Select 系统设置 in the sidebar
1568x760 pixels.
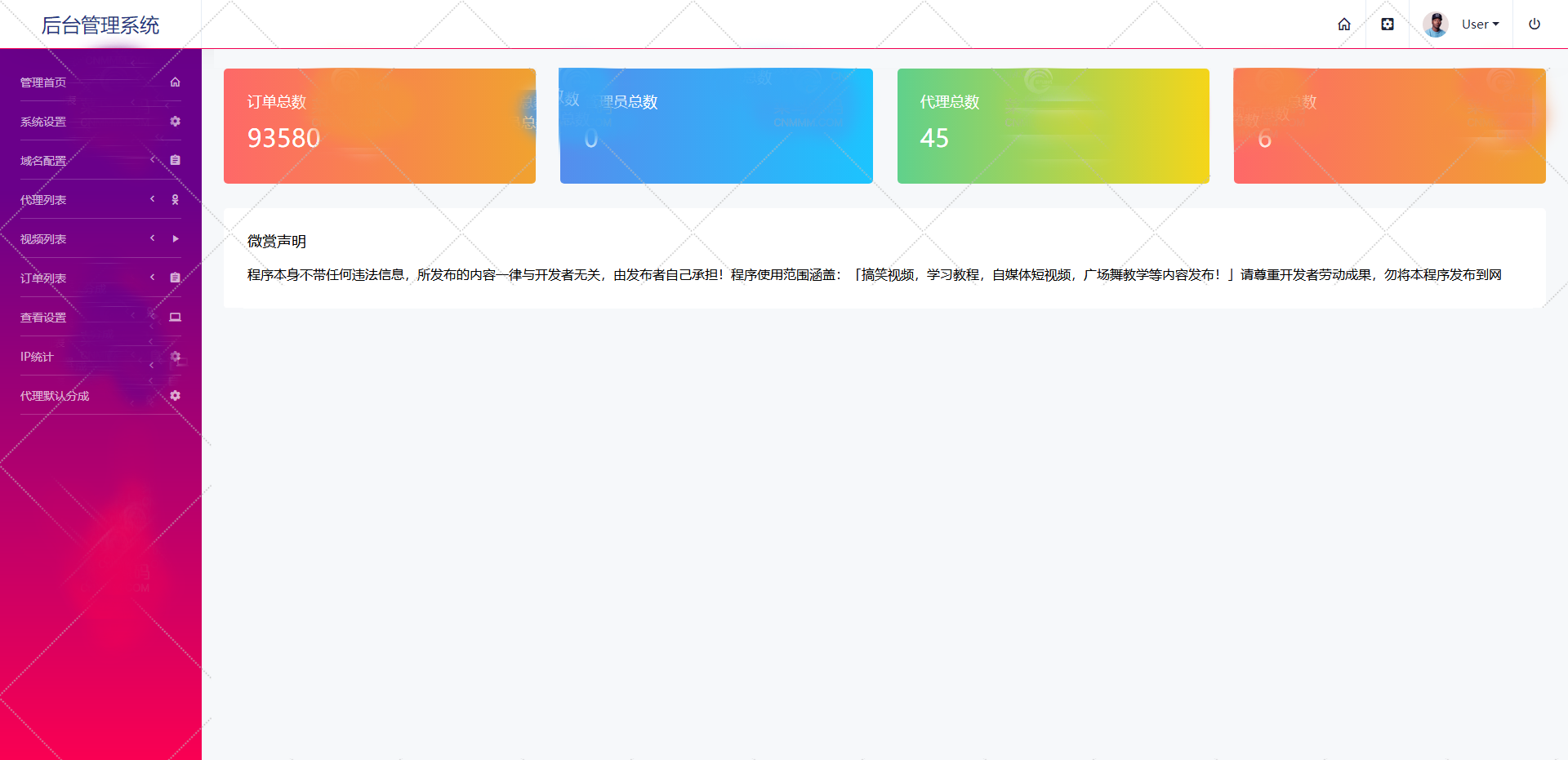coord(44,122)
